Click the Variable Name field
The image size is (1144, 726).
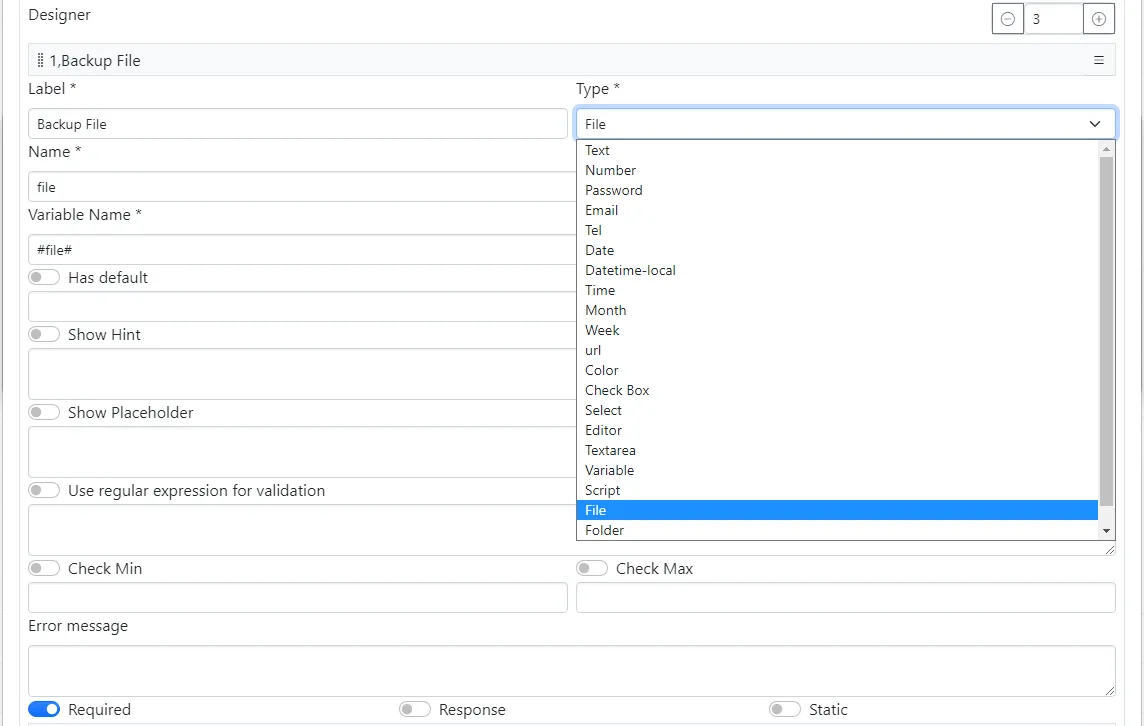tap(300, 250)
